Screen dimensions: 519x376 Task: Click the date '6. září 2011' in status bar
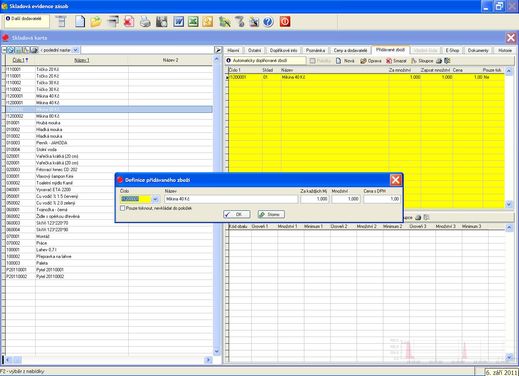point(501,372)
